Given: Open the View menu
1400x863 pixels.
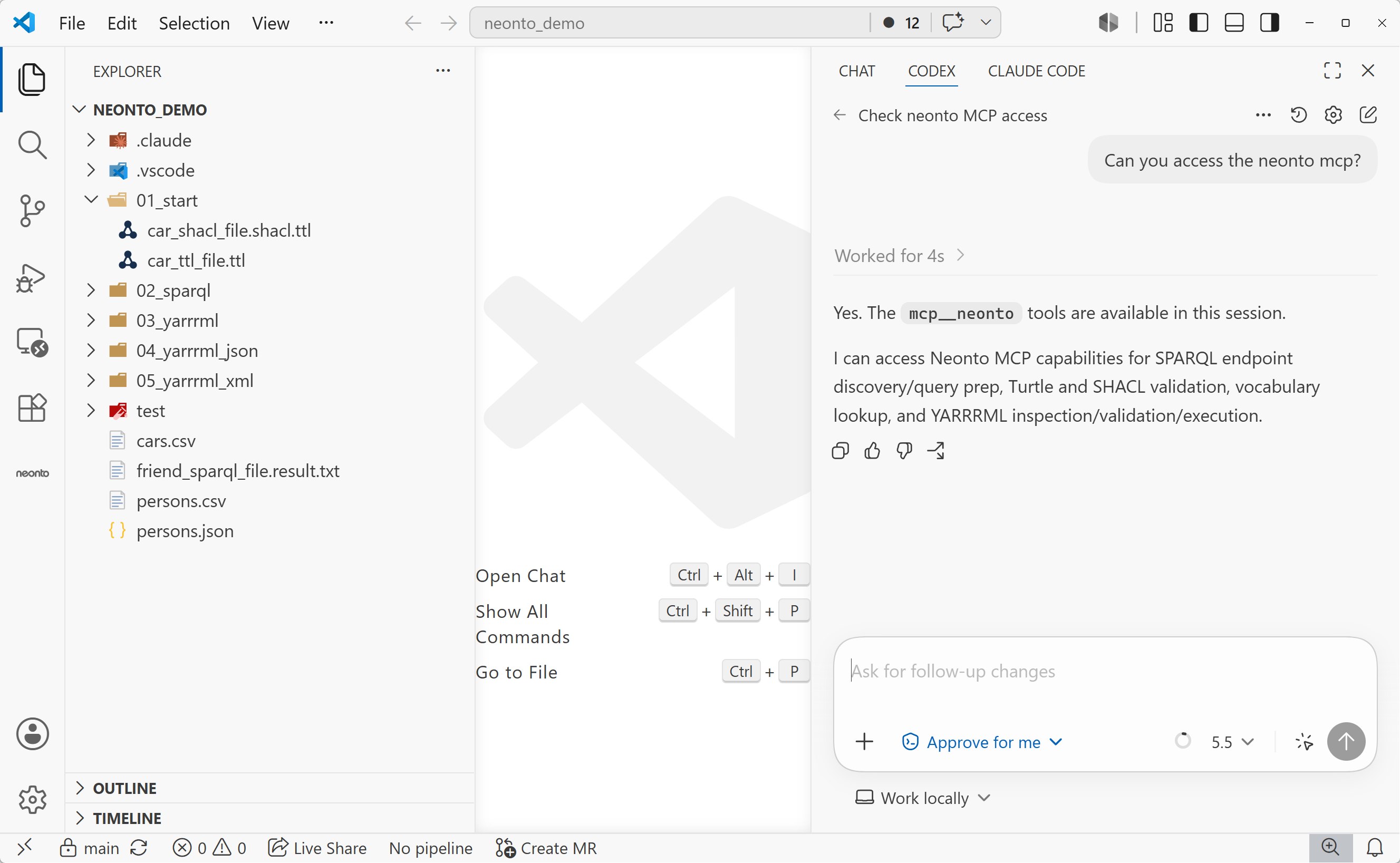Looking at the screenshot, I should point(271,23).
